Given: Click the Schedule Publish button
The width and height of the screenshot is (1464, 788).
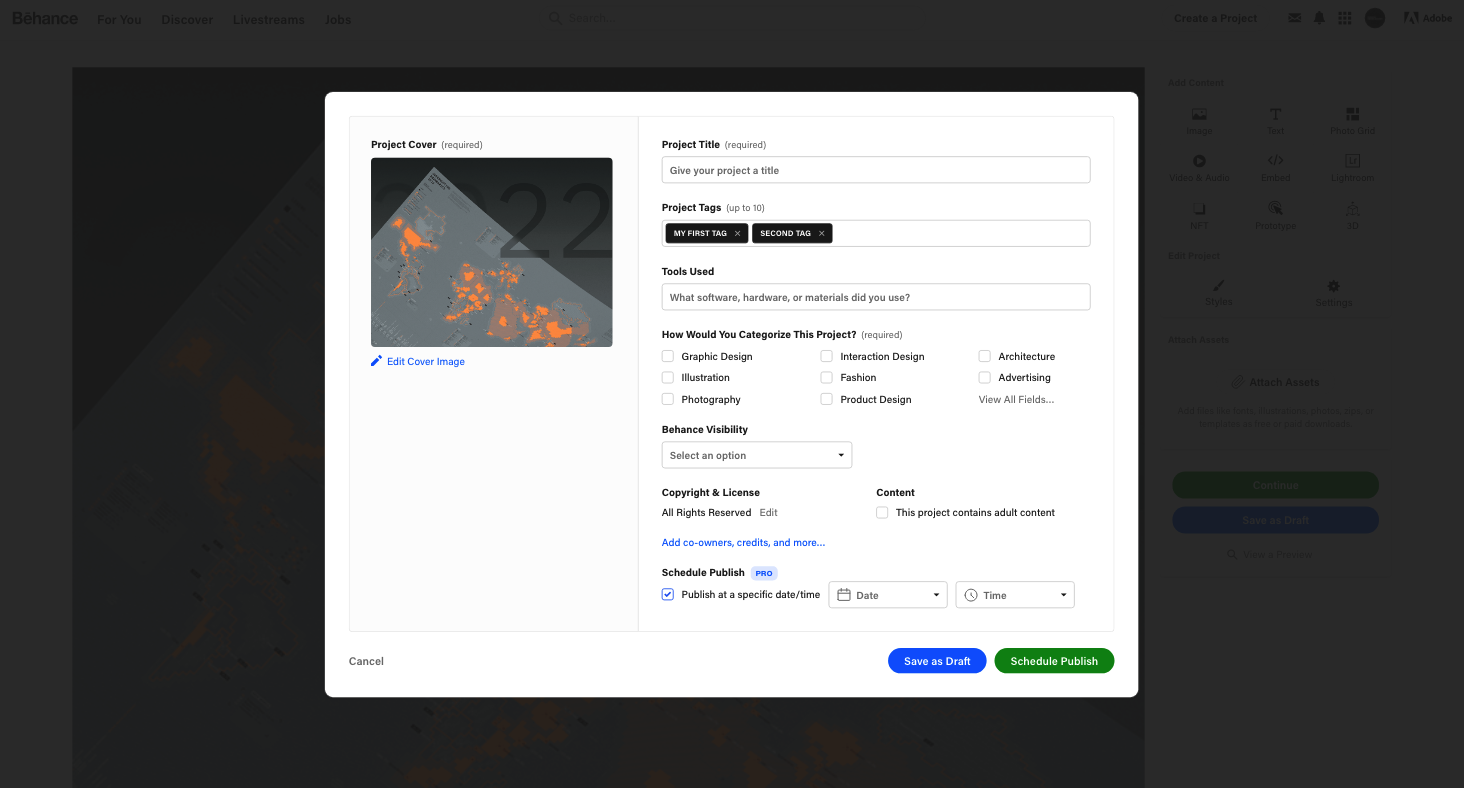Looking at the screenshot, I should pyautogui.click(x=1053, y=661).
